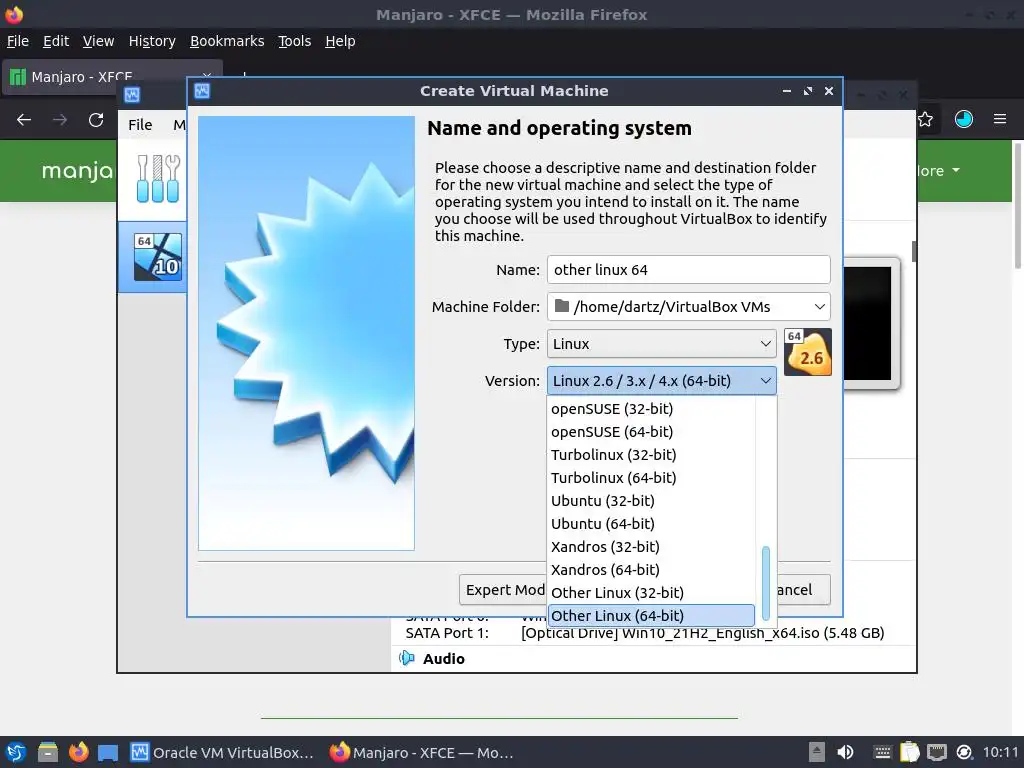Image resolution: width=1024 pixels, height=768 pixels.
Task: Click the desktop icon in taskbar
Action: [108, 753]
